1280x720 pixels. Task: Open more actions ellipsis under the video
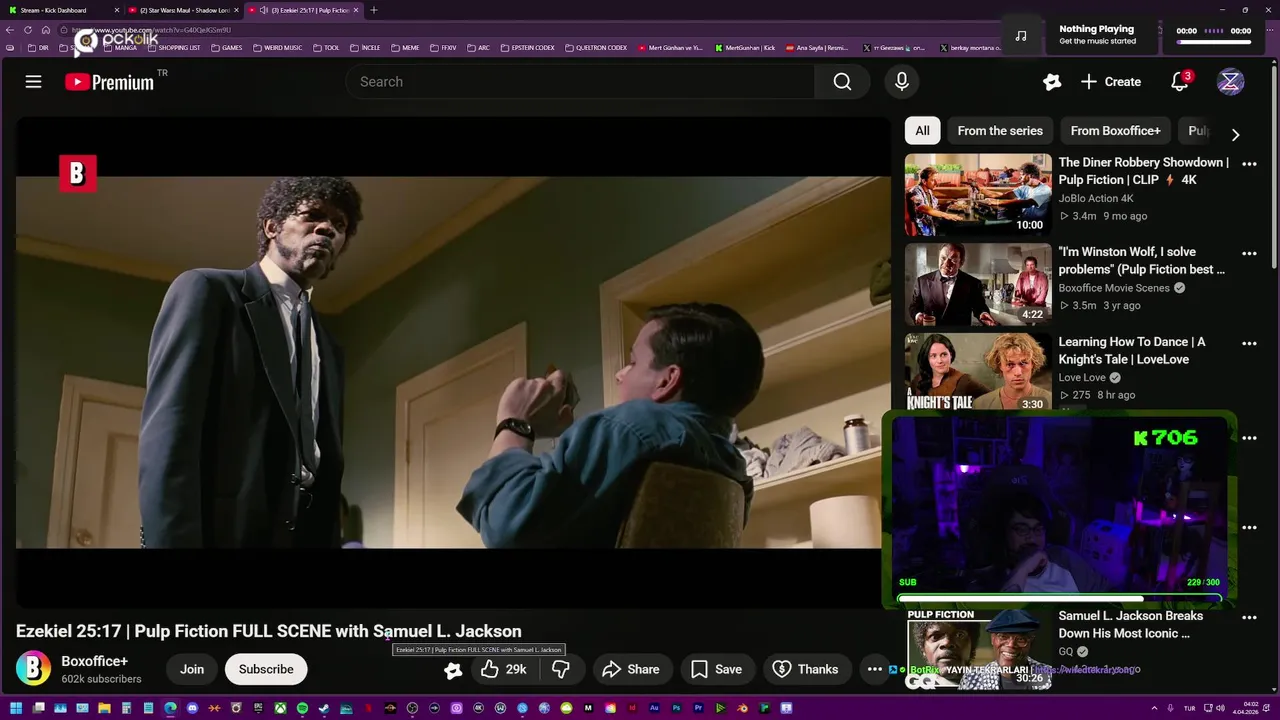pos(874,669)
